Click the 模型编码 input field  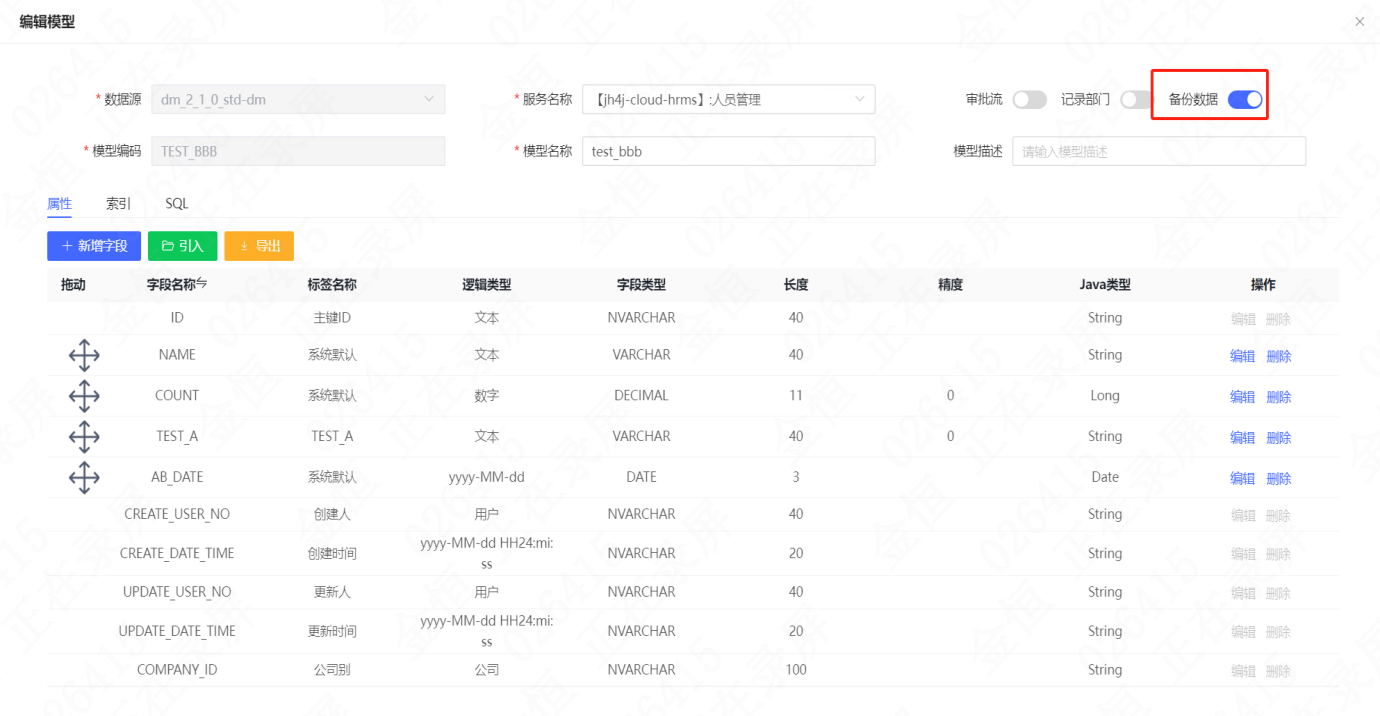tap(298, 151)
